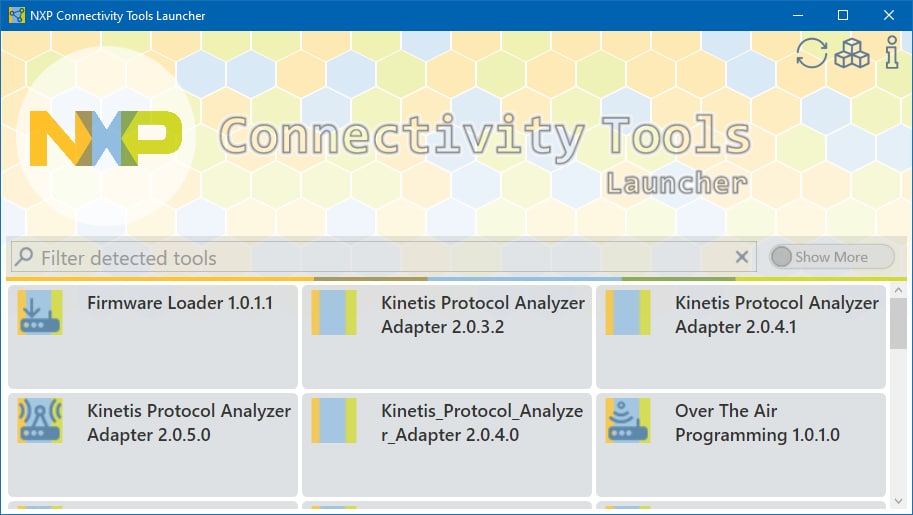Click the NXP app icon in title bar

[x=16, y=15]
